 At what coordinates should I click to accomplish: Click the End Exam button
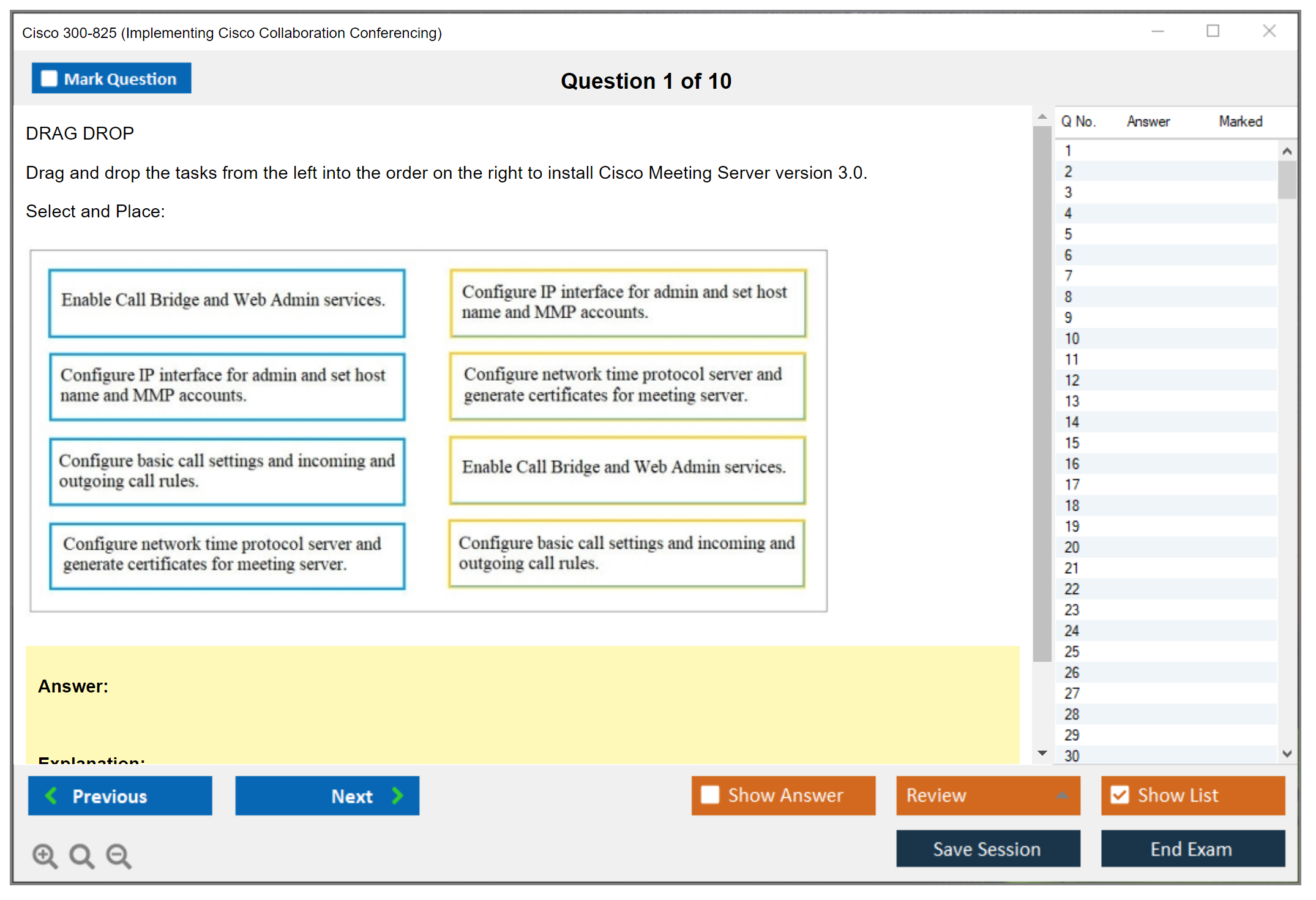pos(1192,849)
